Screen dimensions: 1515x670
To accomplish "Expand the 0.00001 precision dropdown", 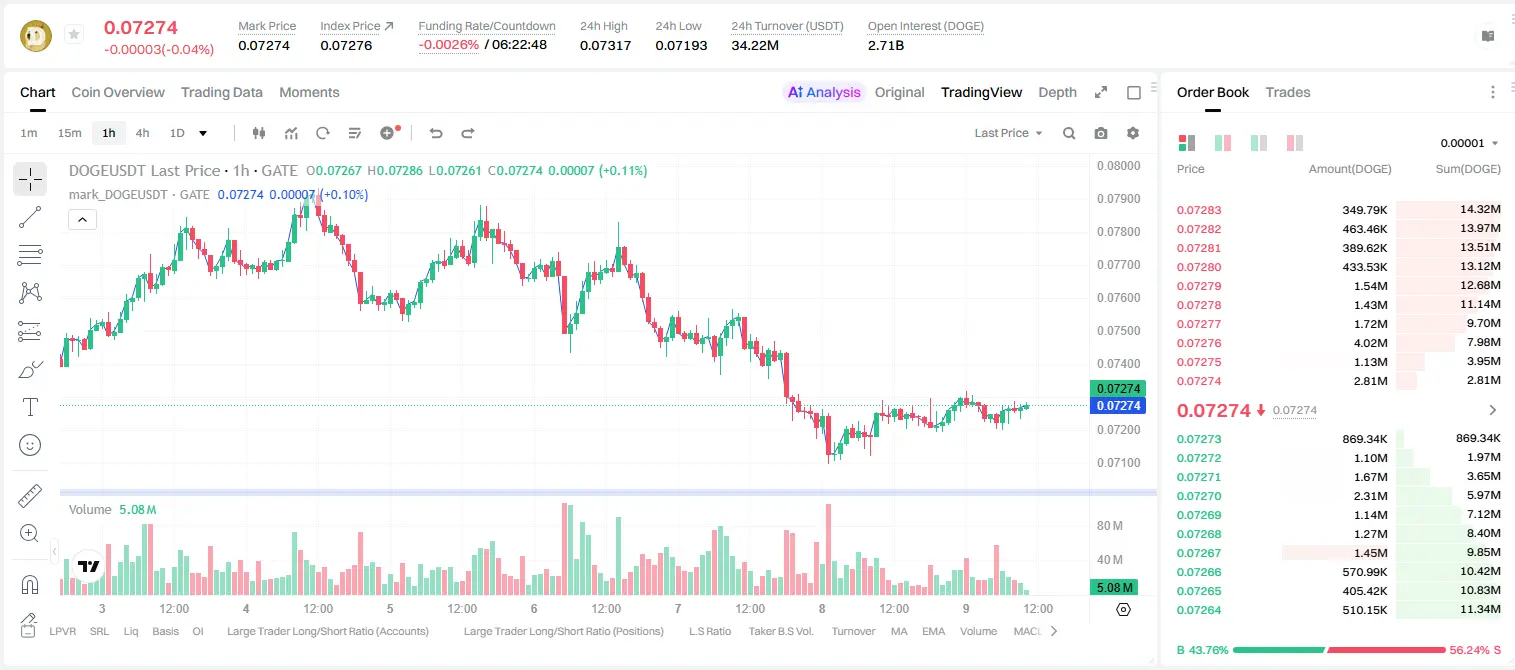I will tap(1469, 143).
